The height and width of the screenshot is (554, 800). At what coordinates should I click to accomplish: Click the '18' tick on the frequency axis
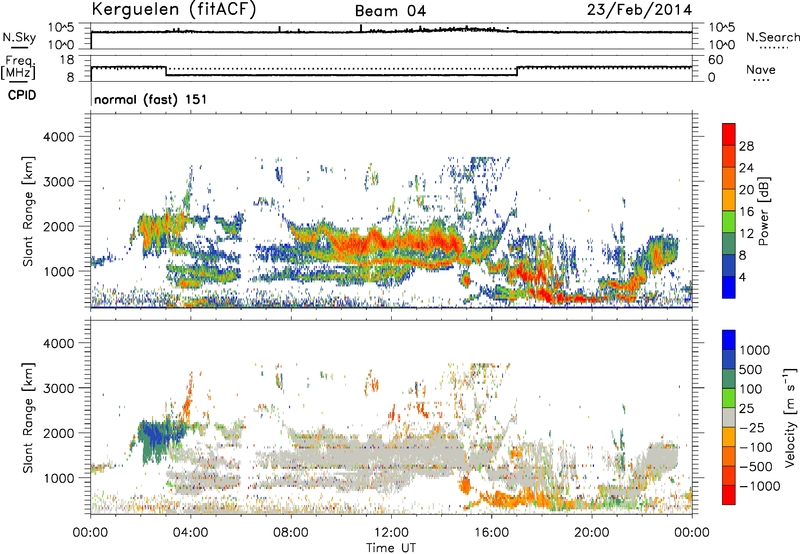(x=67, y=60)
